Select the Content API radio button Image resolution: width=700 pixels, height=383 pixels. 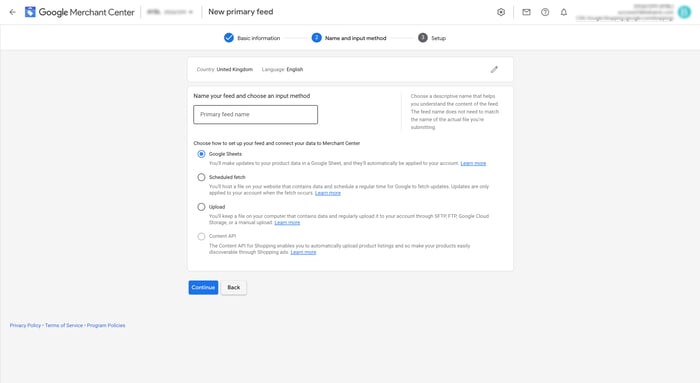[201, 236]
